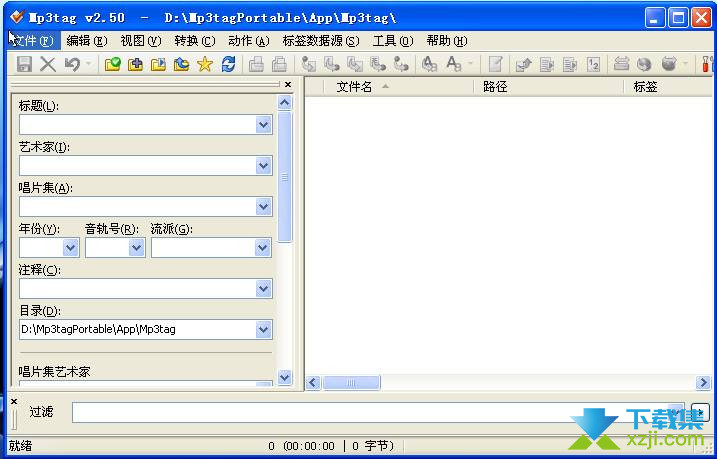The image size is (717, 459).
Task: Click the tag panel vertical scrollbar thumb
Action: 284,177
